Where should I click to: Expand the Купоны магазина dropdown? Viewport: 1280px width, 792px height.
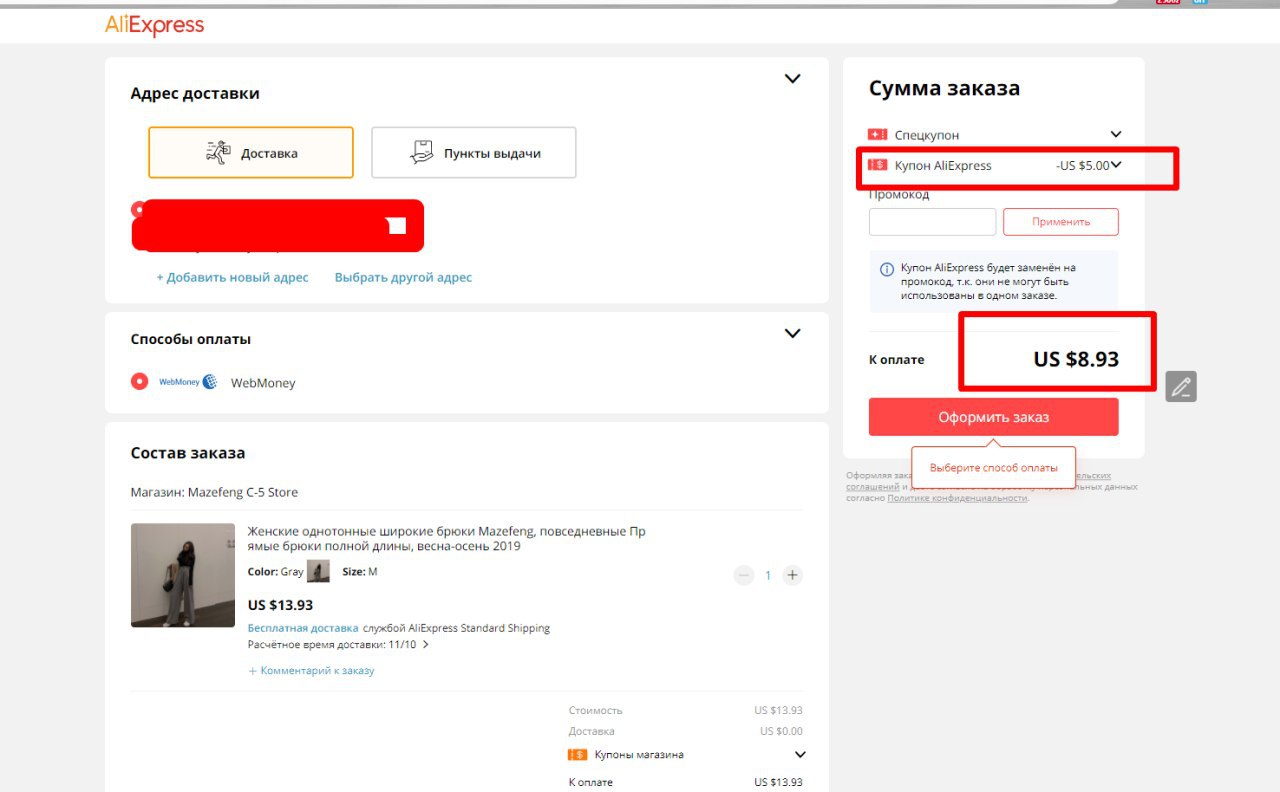click(800, 755)
